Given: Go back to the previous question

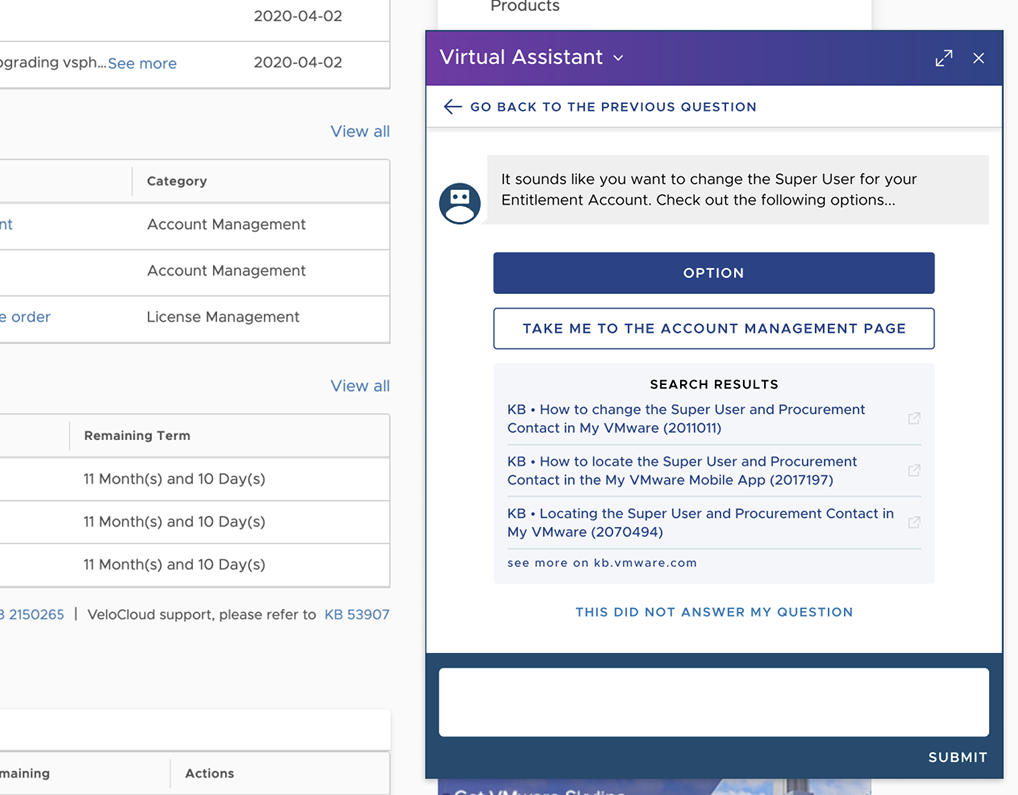Looking at the screenshot, I should (x=613, y=106).
